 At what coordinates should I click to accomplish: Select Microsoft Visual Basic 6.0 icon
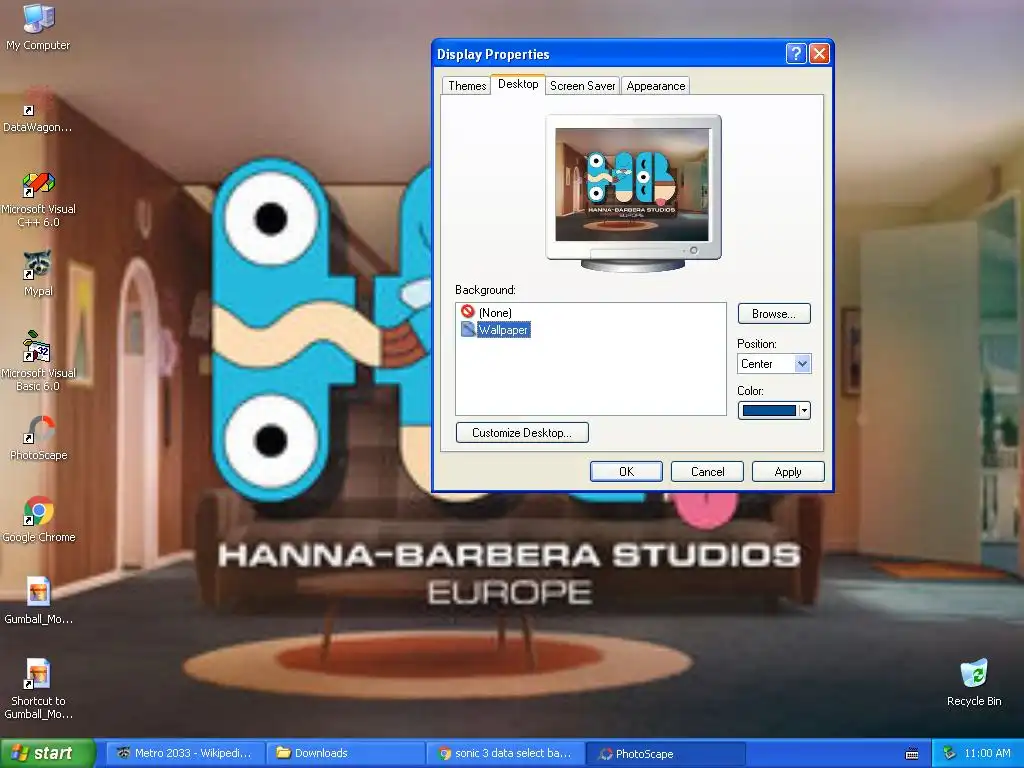pyautogui.click(x=38, y=361)
